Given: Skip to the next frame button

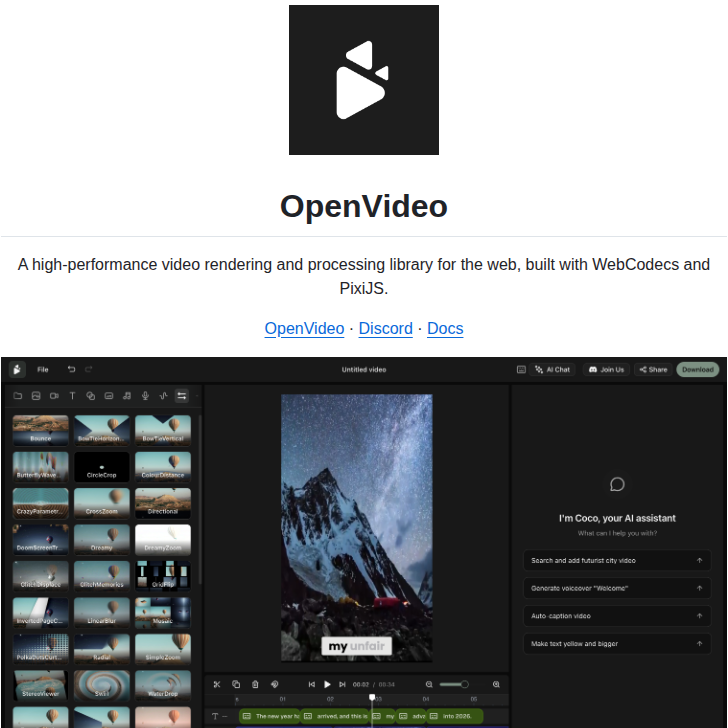Looking at the screenshot, I should point(342,684).
